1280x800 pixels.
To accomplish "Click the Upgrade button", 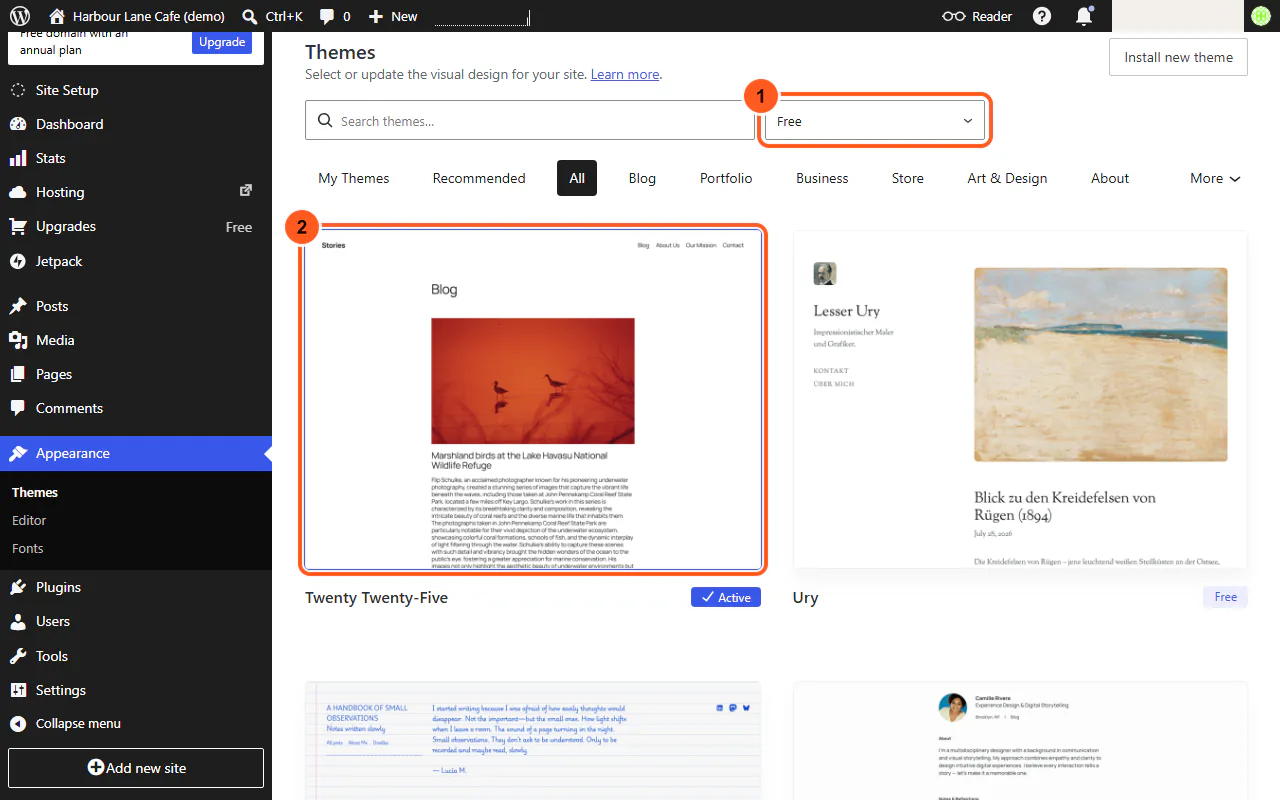I will point(222,42).
